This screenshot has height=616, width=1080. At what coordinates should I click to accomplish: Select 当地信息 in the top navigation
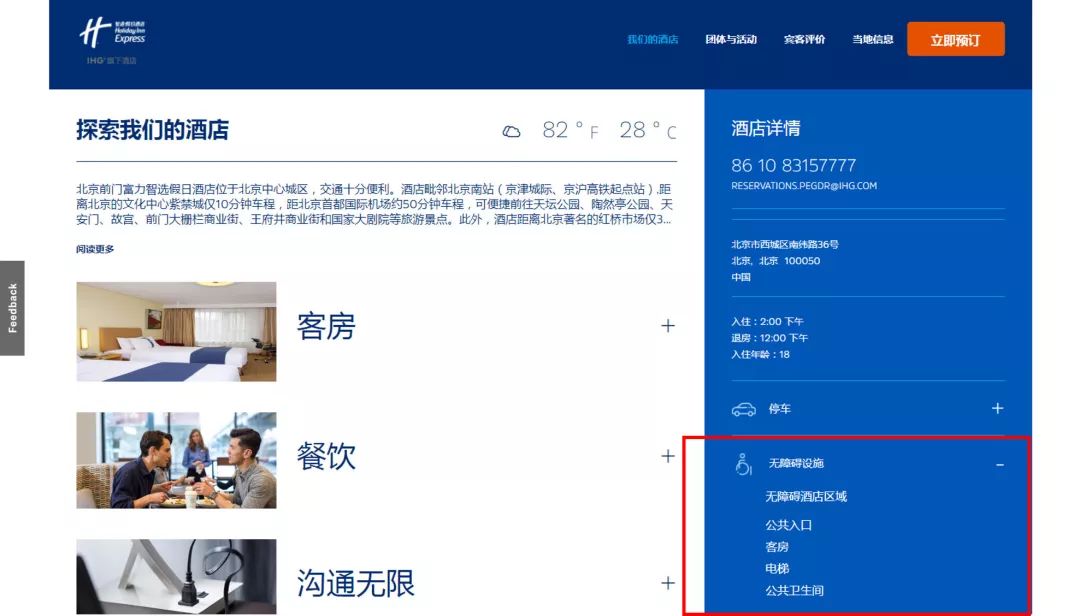[872, 40]
